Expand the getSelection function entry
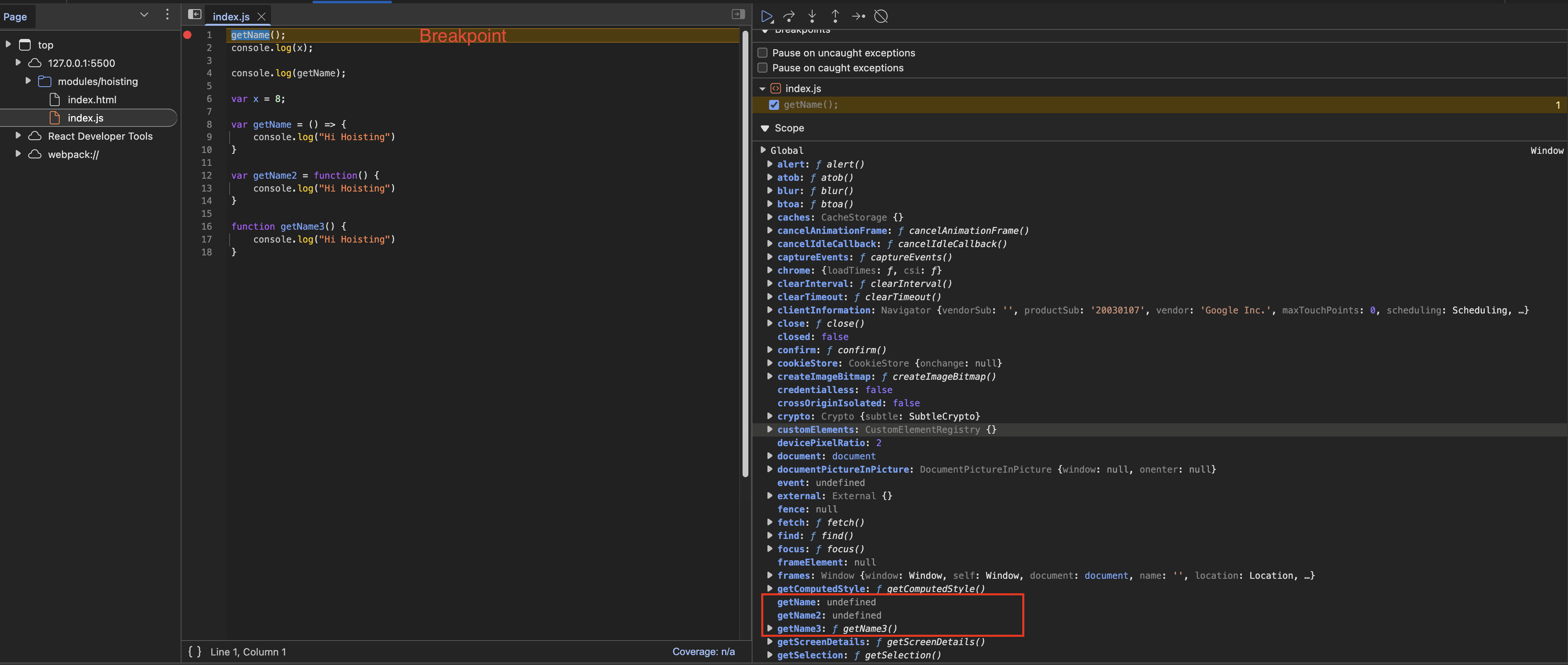The width and height of the screenshot is (1568, 665). click(x=770, y=655)
